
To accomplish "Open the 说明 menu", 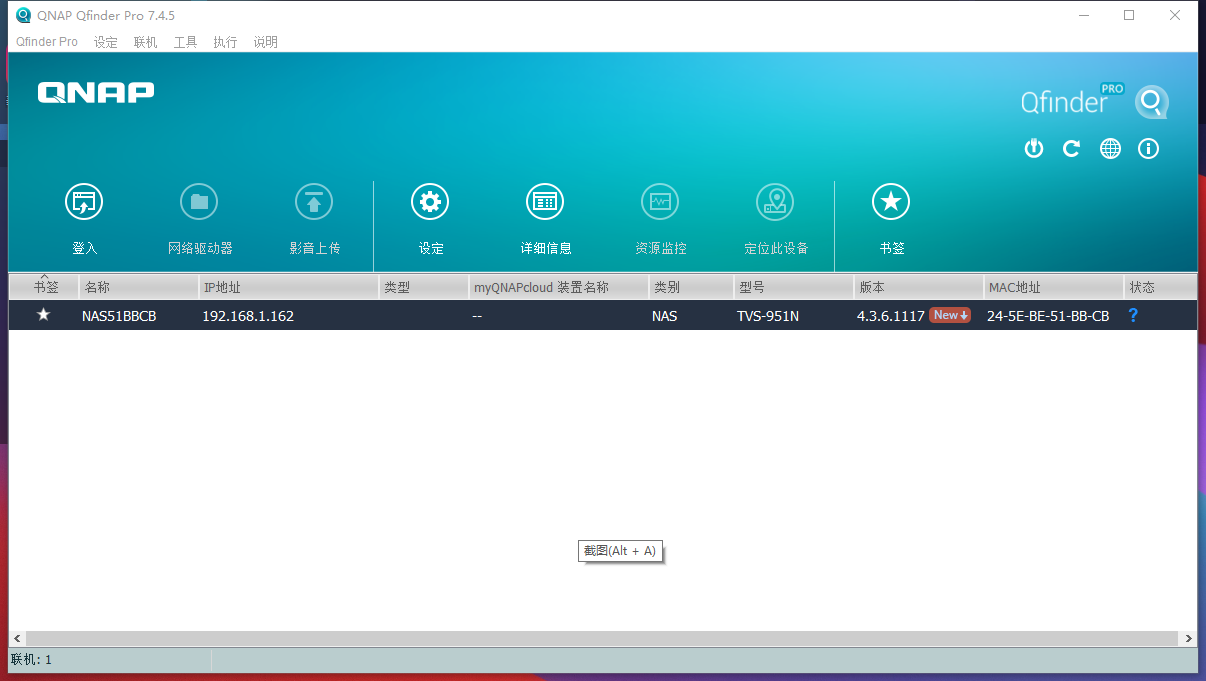I will (x=265, y=42).
